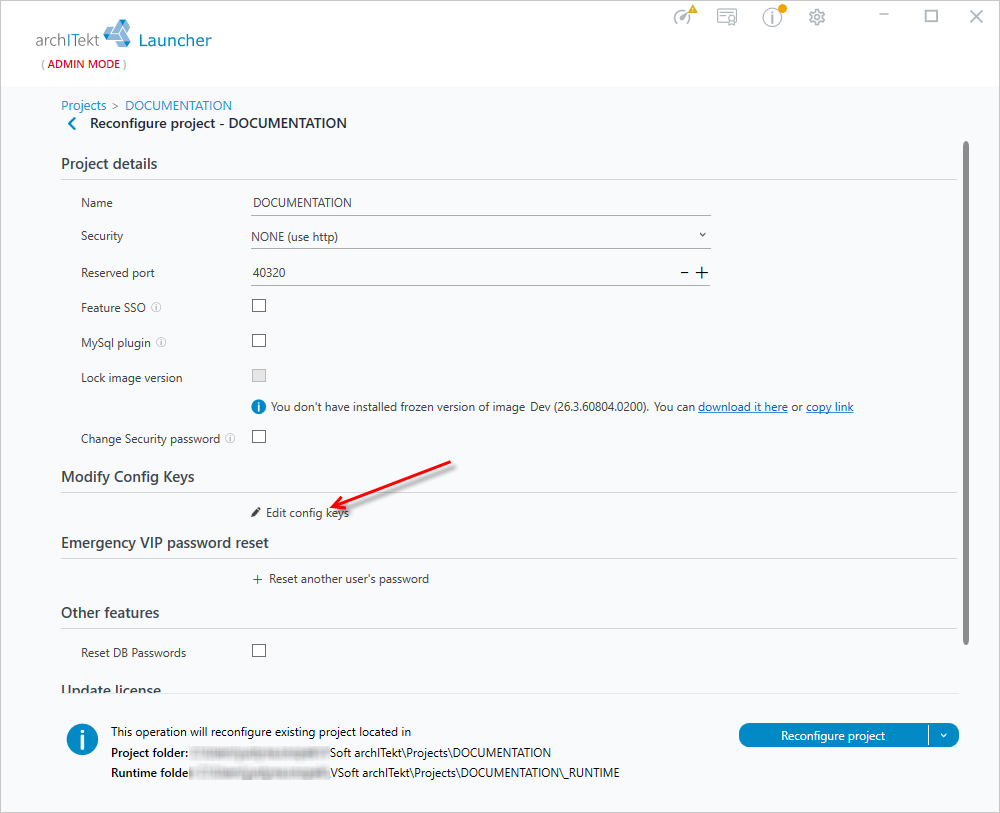Screen dimensions: 1000x813
Task: Click the info icon next to MySql plugin
Action: pos(161,342)
